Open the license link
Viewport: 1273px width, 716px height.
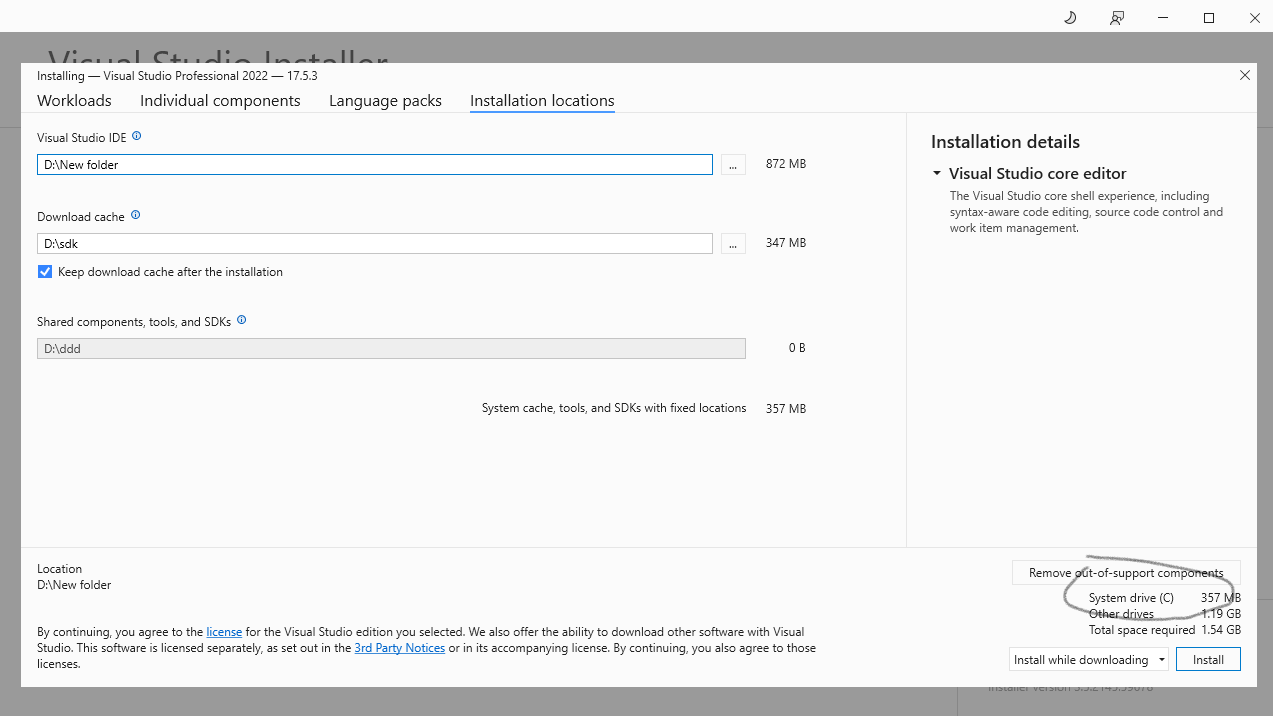[224, 632]
